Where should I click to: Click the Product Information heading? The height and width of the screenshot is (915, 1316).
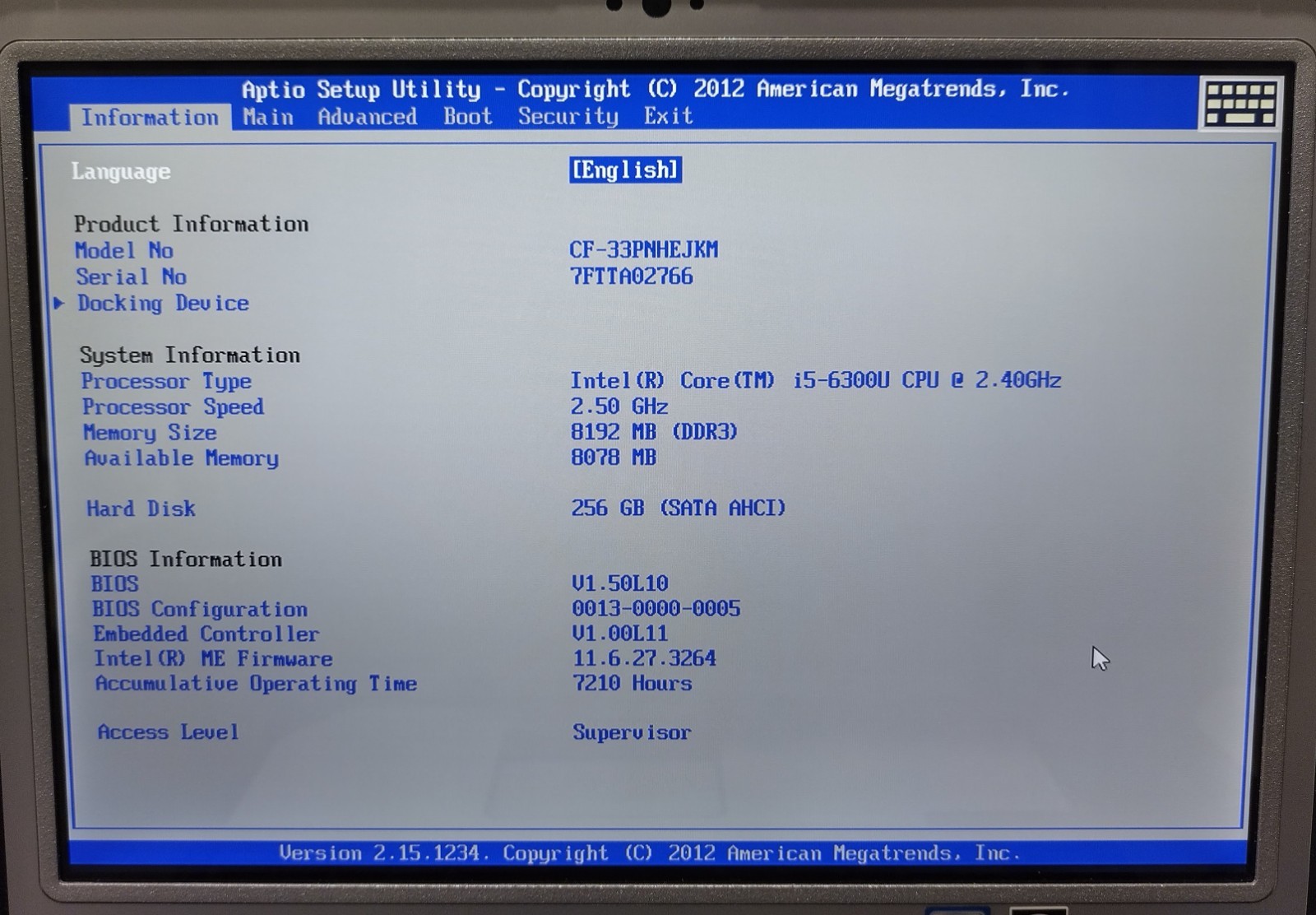coord(191,224)
